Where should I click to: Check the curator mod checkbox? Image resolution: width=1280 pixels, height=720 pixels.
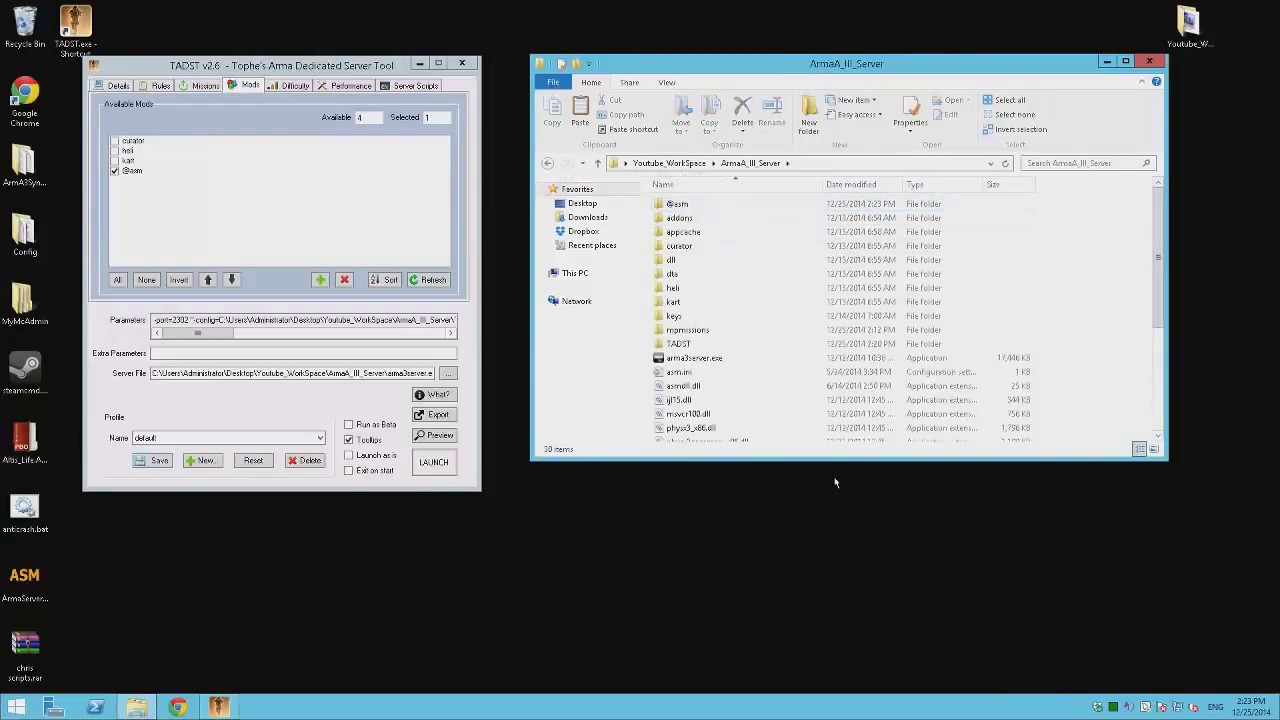tap(115, 141)
